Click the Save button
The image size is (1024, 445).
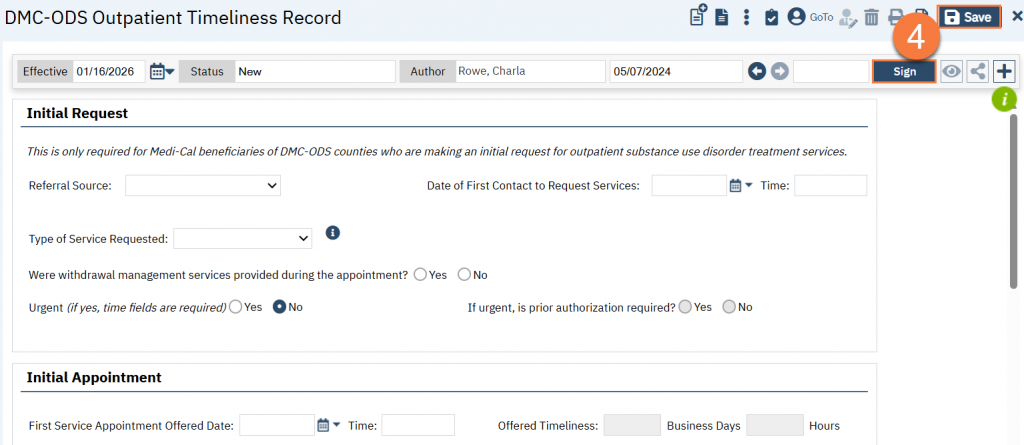click(x=968, y=17)
